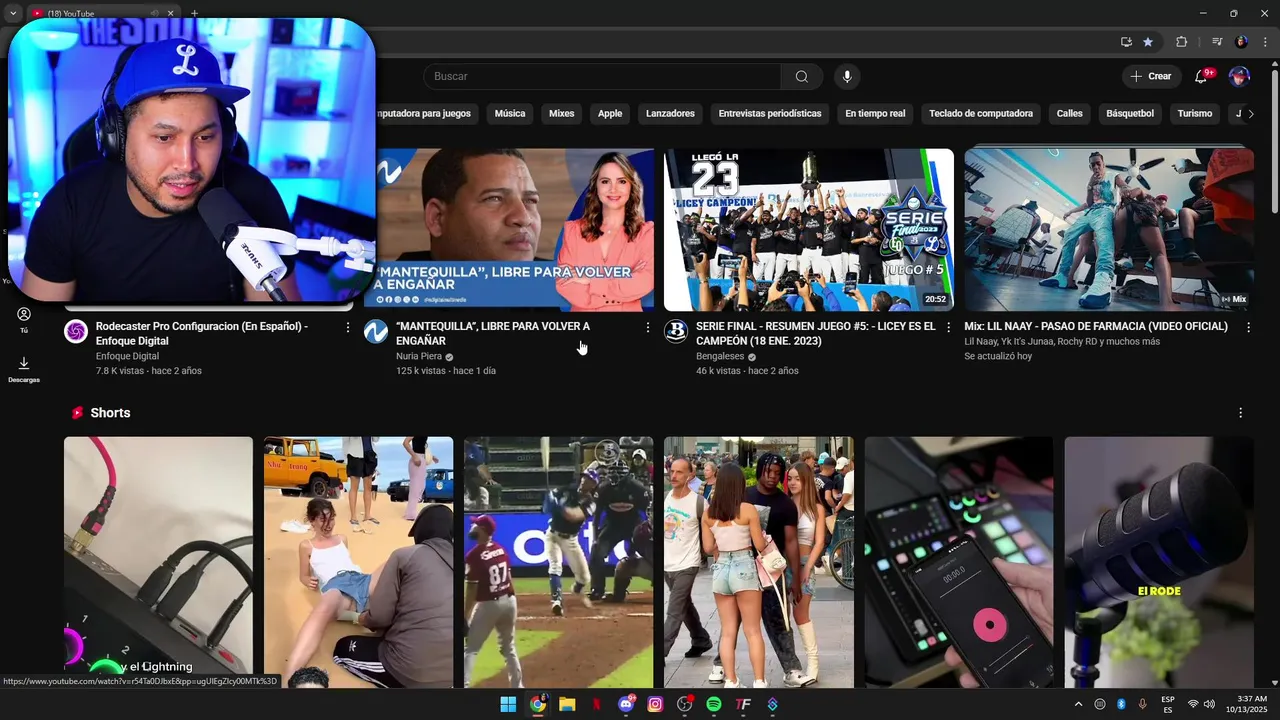Select the Mixes filter chip
1280x720 pixels.
pyautogui.click(x=562, y=114)
